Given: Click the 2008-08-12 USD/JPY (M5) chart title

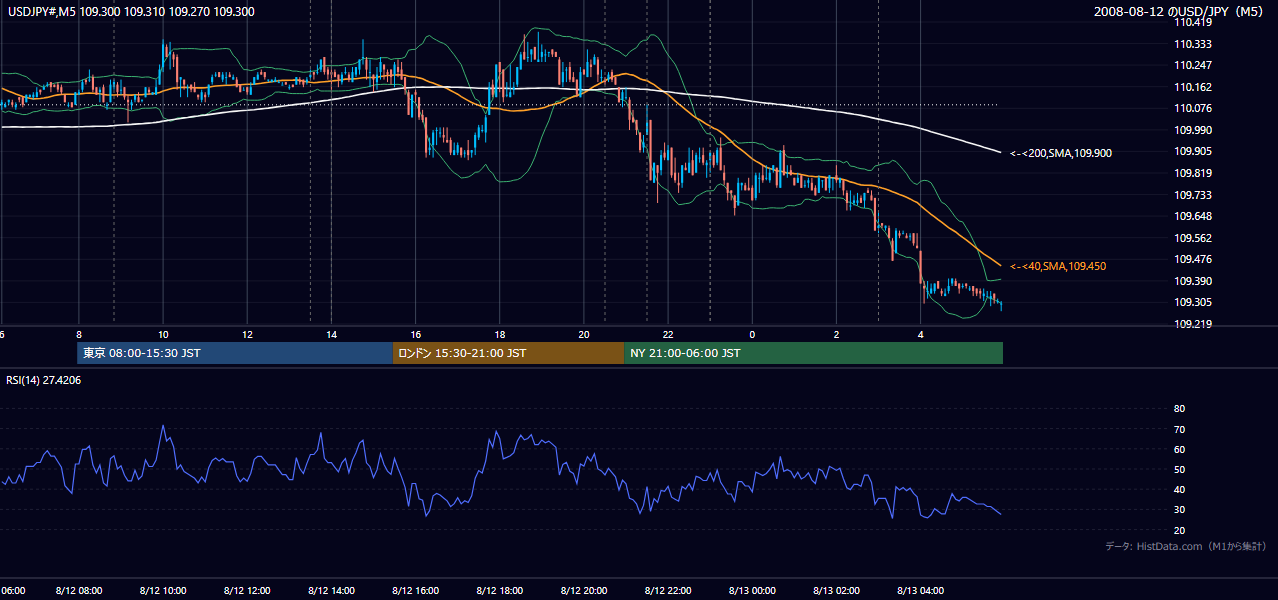Looking at the screenshot, I should (x=1178, y=12).
